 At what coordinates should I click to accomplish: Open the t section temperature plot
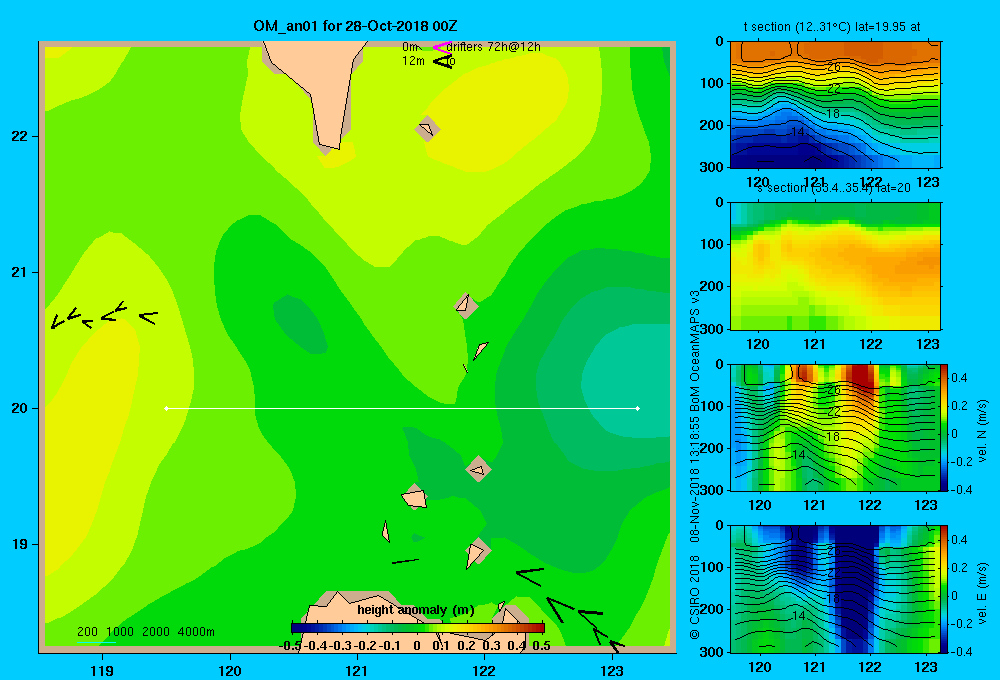[x=835, y=104]
